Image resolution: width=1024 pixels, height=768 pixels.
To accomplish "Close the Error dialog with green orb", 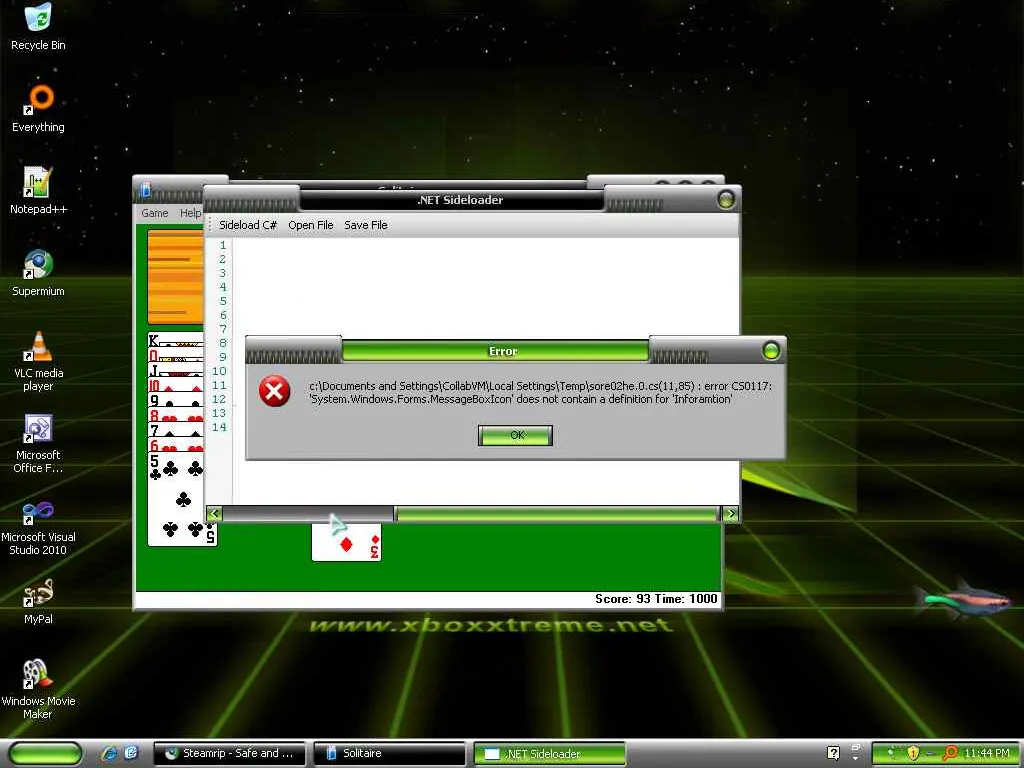I will 771,351.
